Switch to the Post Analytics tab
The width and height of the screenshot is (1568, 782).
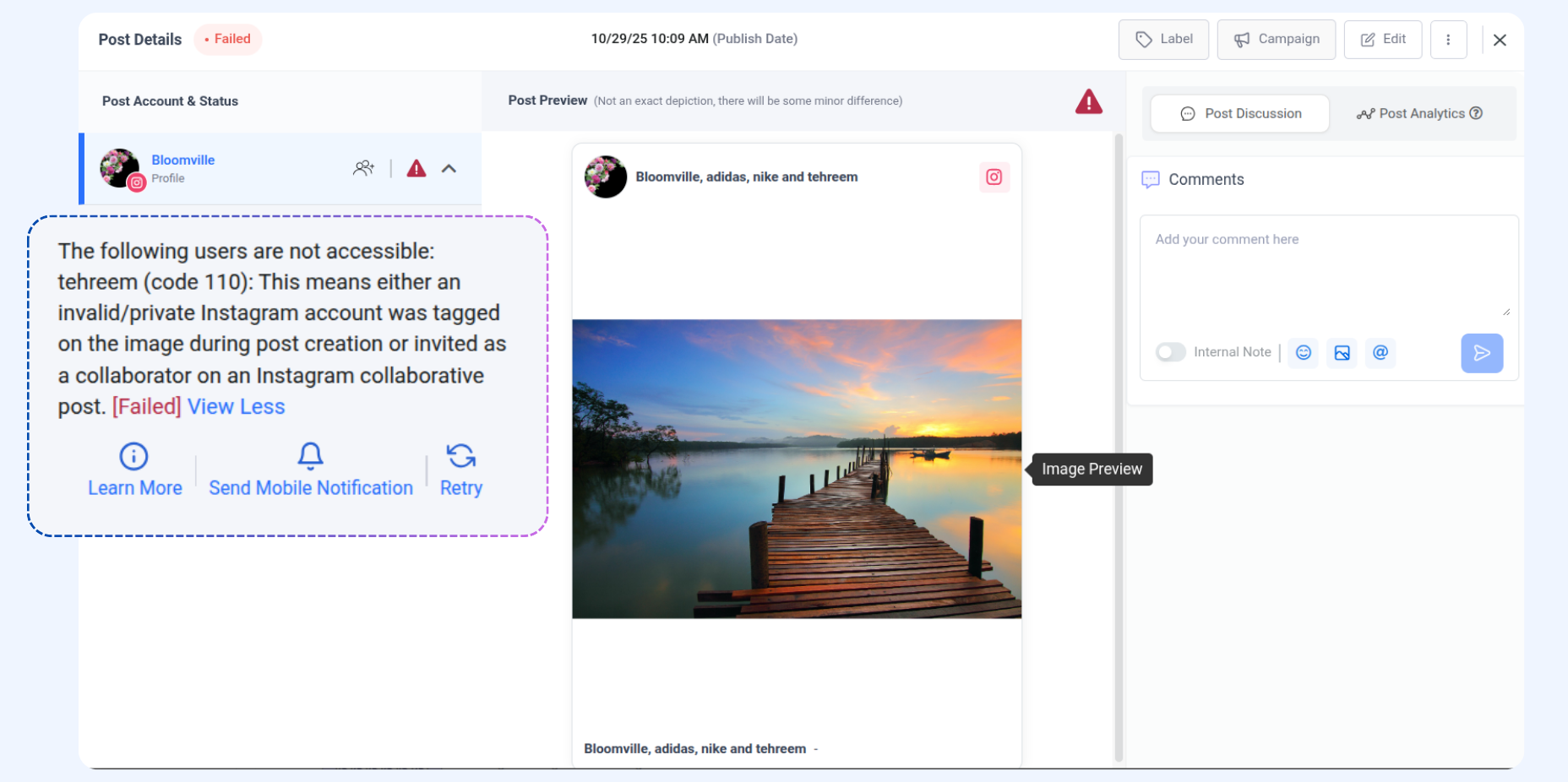pyautogui.click(x=1419, y=113)
